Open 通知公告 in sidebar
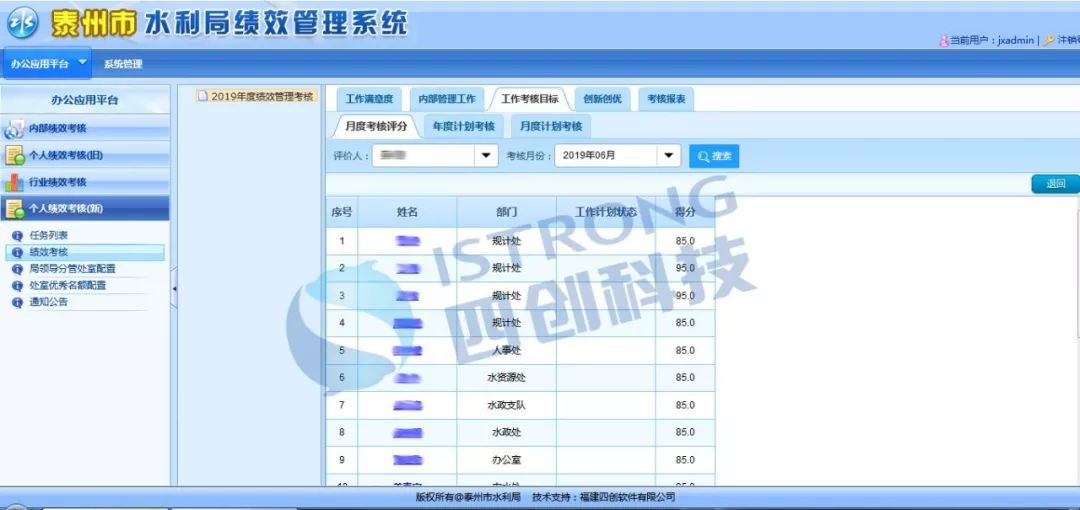Viewport: 1080px width, 510px height. tap(48, 302)
